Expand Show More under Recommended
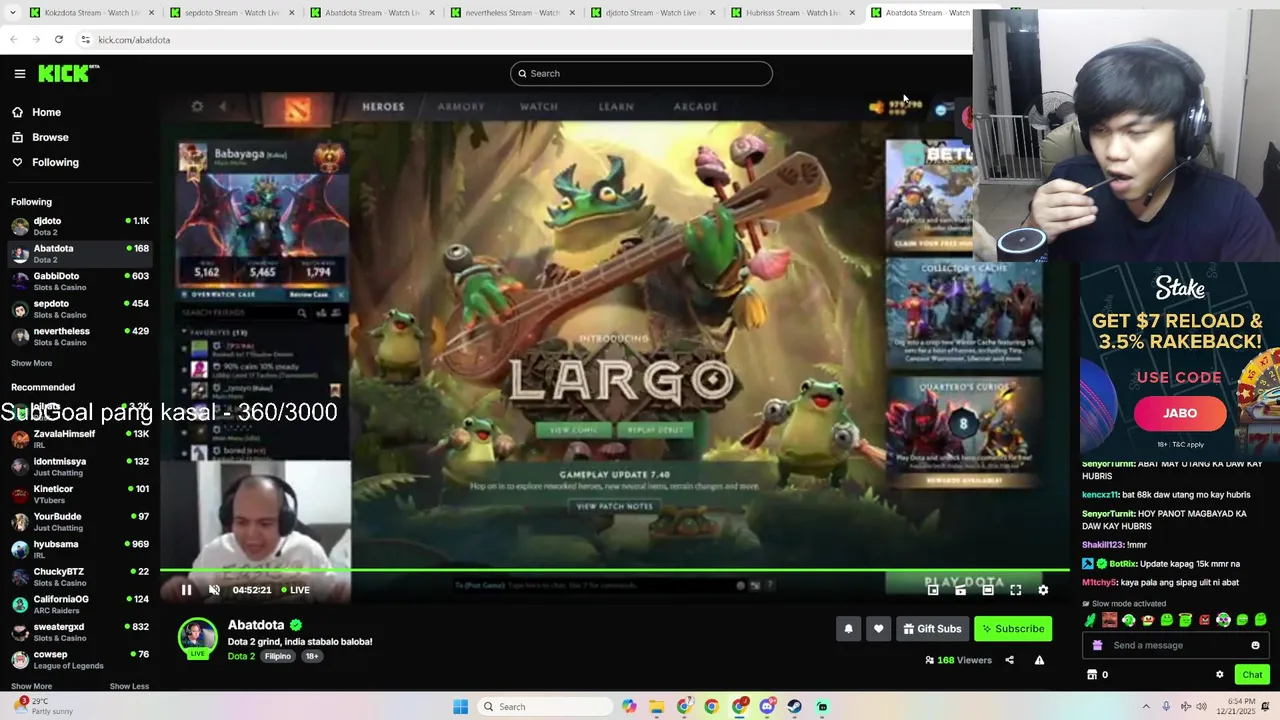Image resolution: width=1280 pixels, height=720 pixels. (31, 686)
